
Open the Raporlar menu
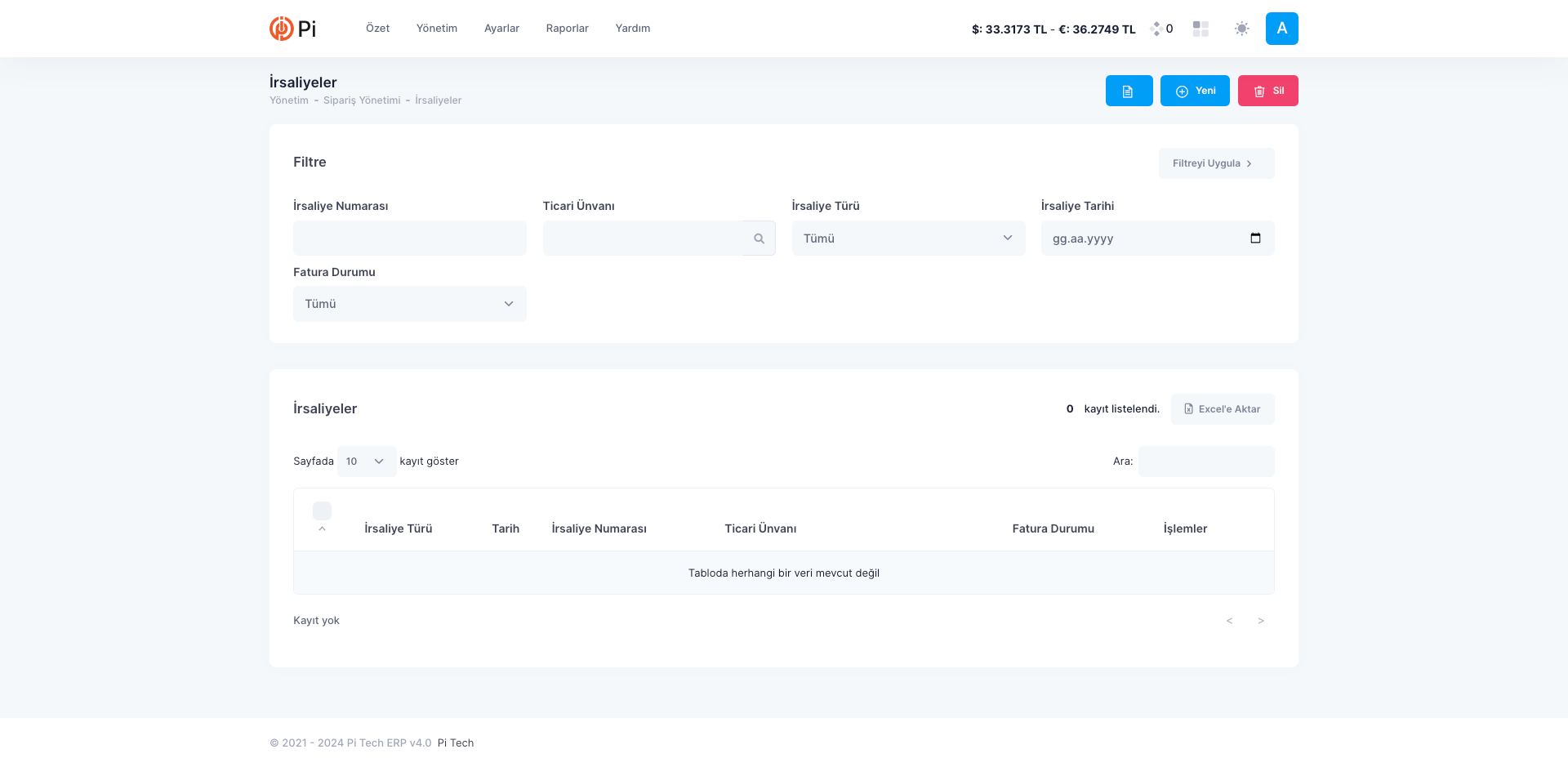pos(567,29)
